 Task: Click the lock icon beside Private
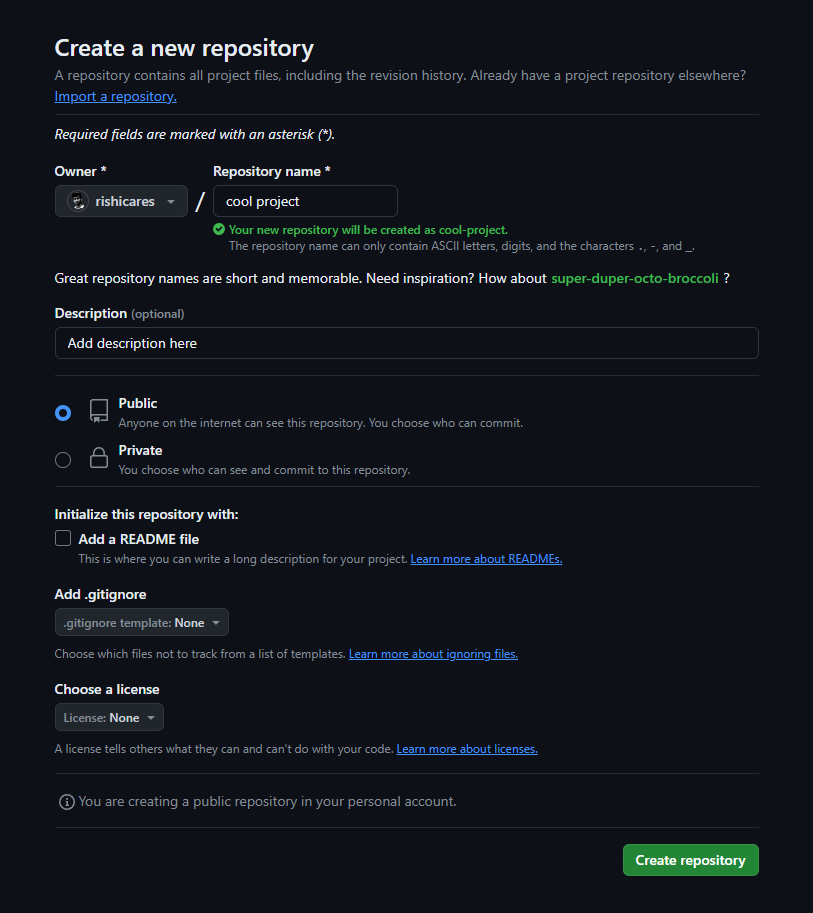[97, 458]
